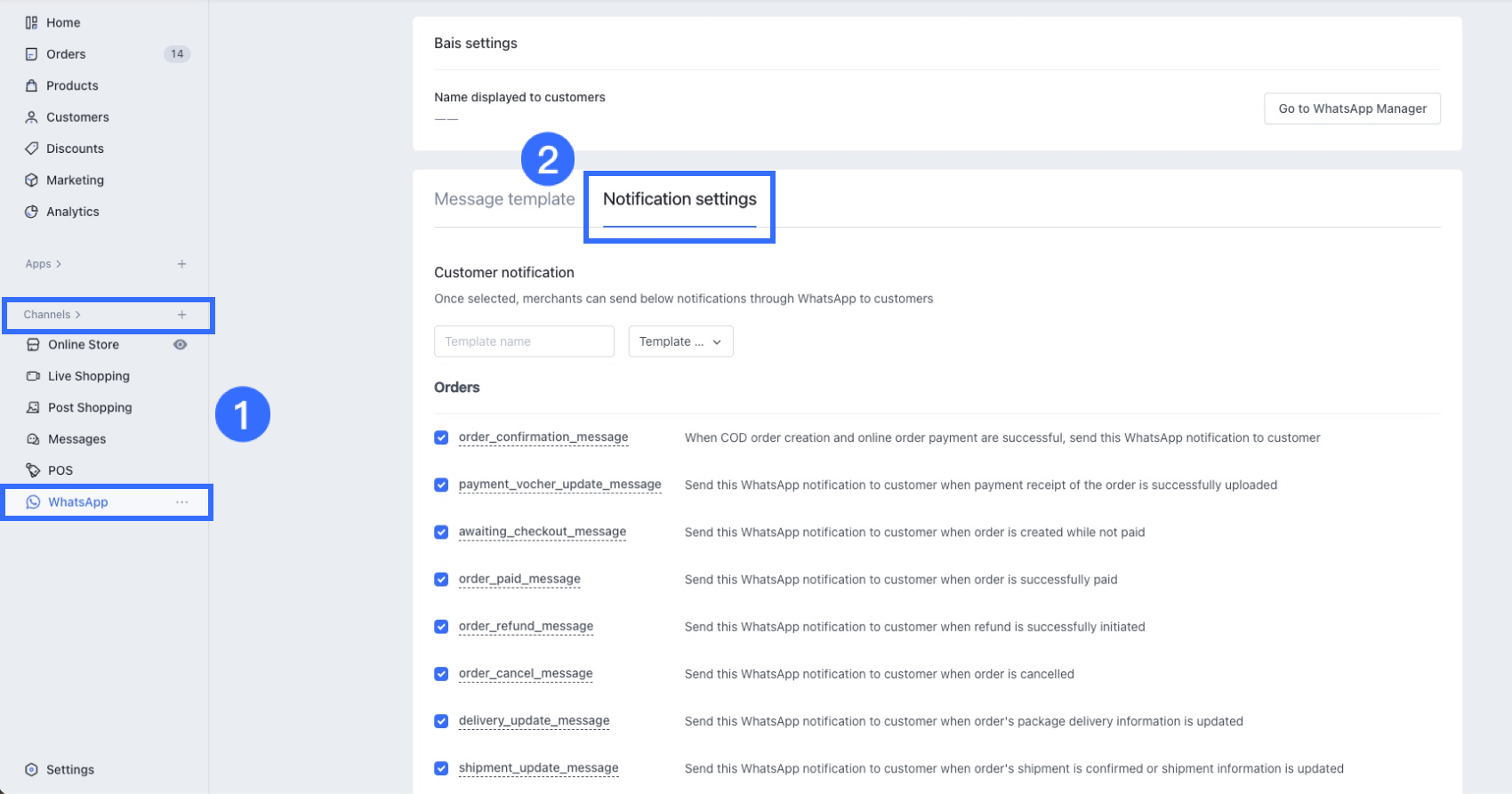Click the Orders icon in sidebar
1512x794 pixels.
[31, 54]
